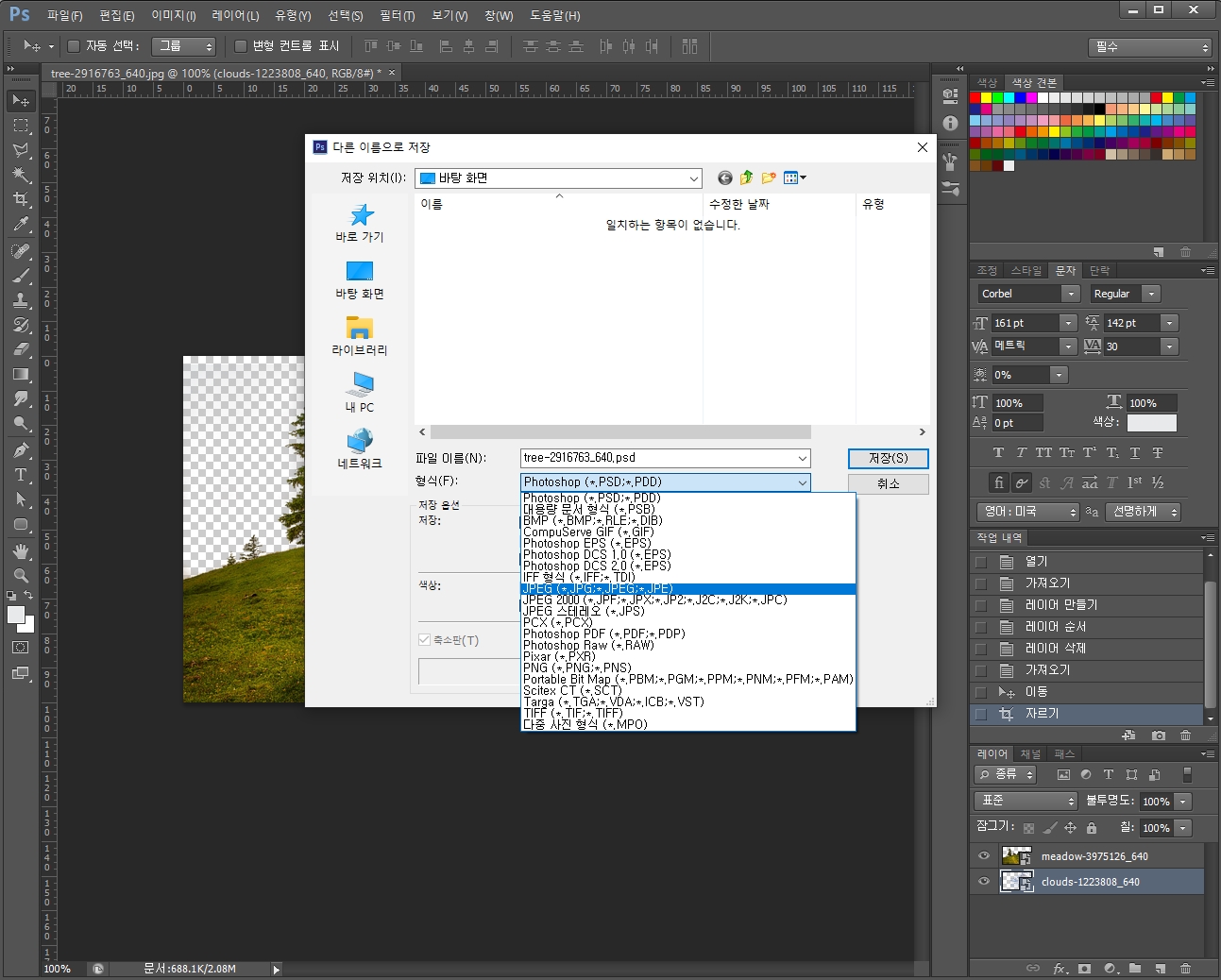Viewport: 1221px width, 980px height.
Task: Select the Hand tool
Action: pos(21,551)
